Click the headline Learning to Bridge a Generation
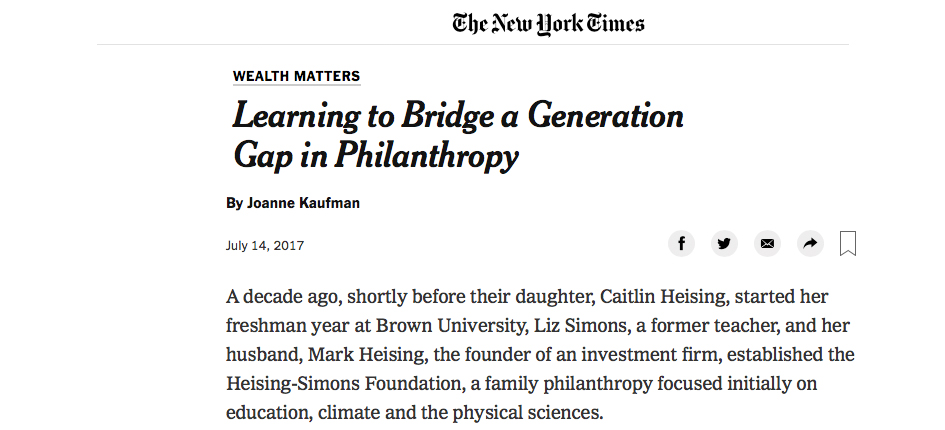The image size is (945, 430). coord(458,115)
